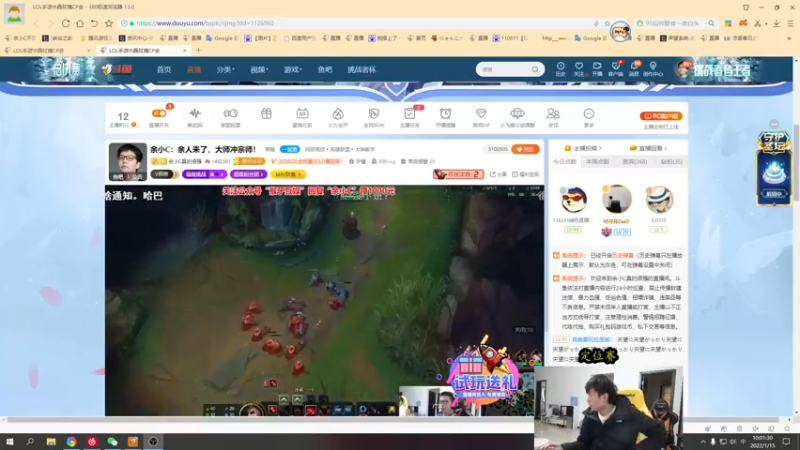Click the KXD39 white hat avatar

pos(659,199)
